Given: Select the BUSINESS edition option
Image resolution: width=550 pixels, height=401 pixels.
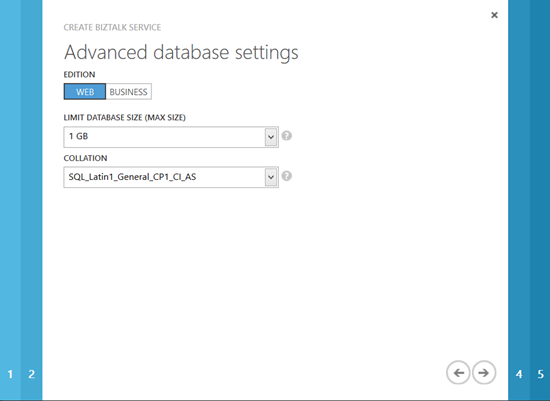Looking at the screenshot, I should coord(128,92).
